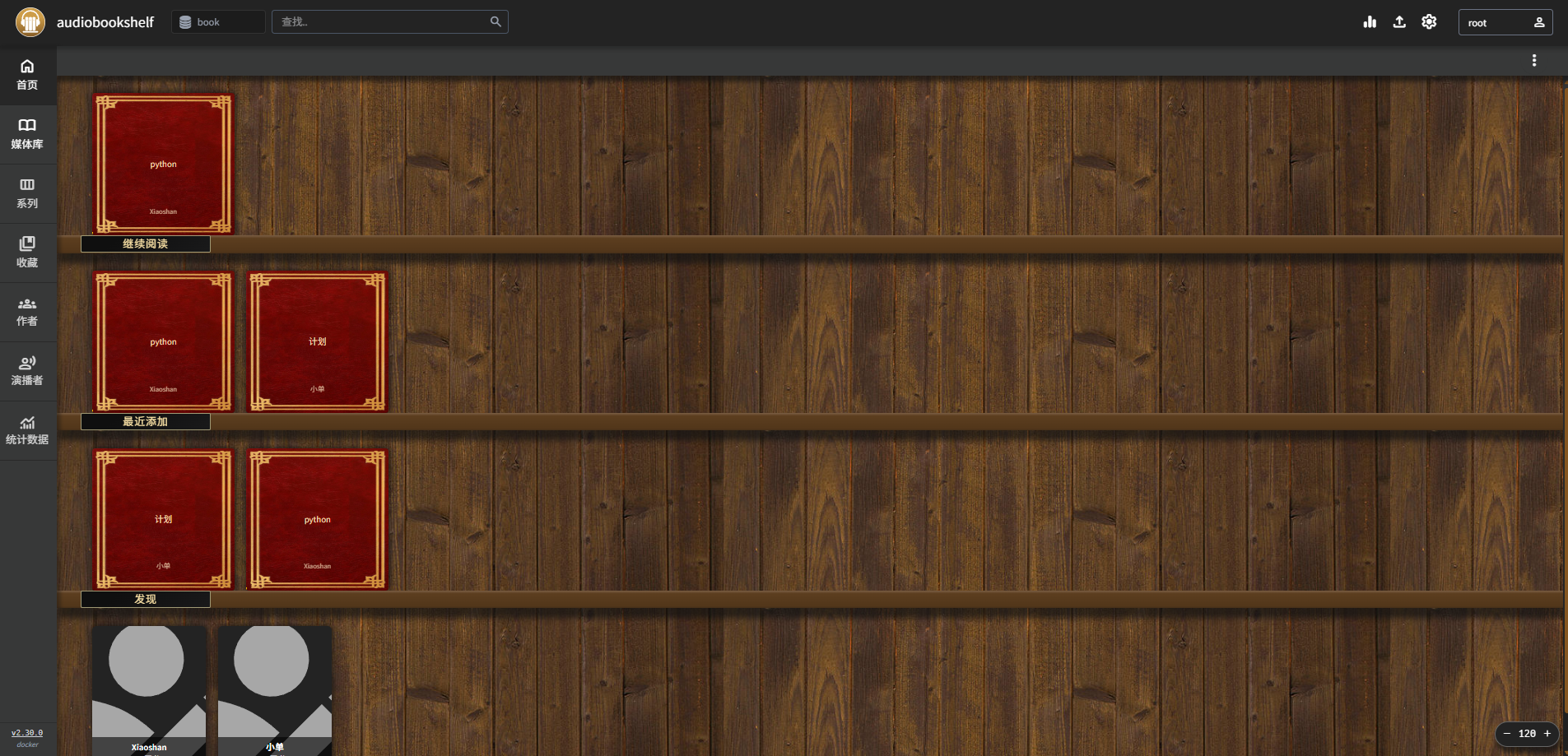Open settings via the gear icon

(x=1429, y=22)
